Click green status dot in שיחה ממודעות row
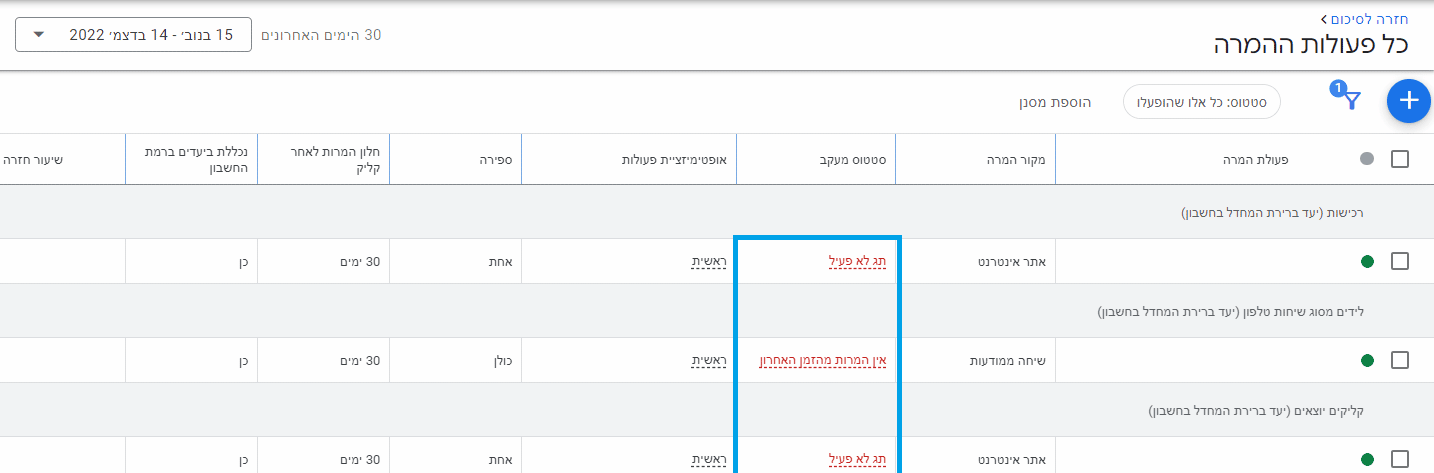1434x473 pixels. [1367, 360]
